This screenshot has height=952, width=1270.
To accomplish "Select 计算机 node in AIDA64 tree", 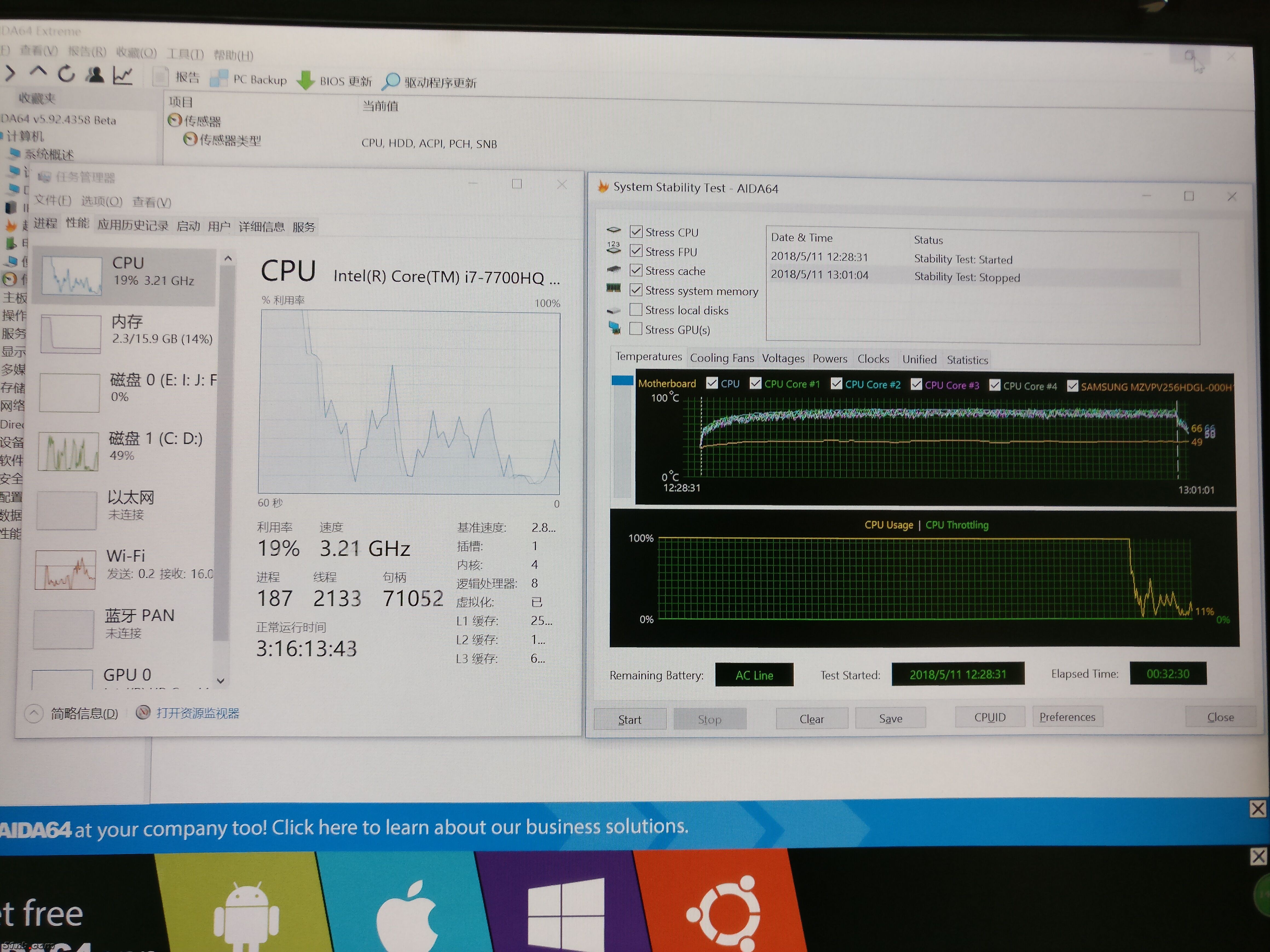I will coord(23,137).
